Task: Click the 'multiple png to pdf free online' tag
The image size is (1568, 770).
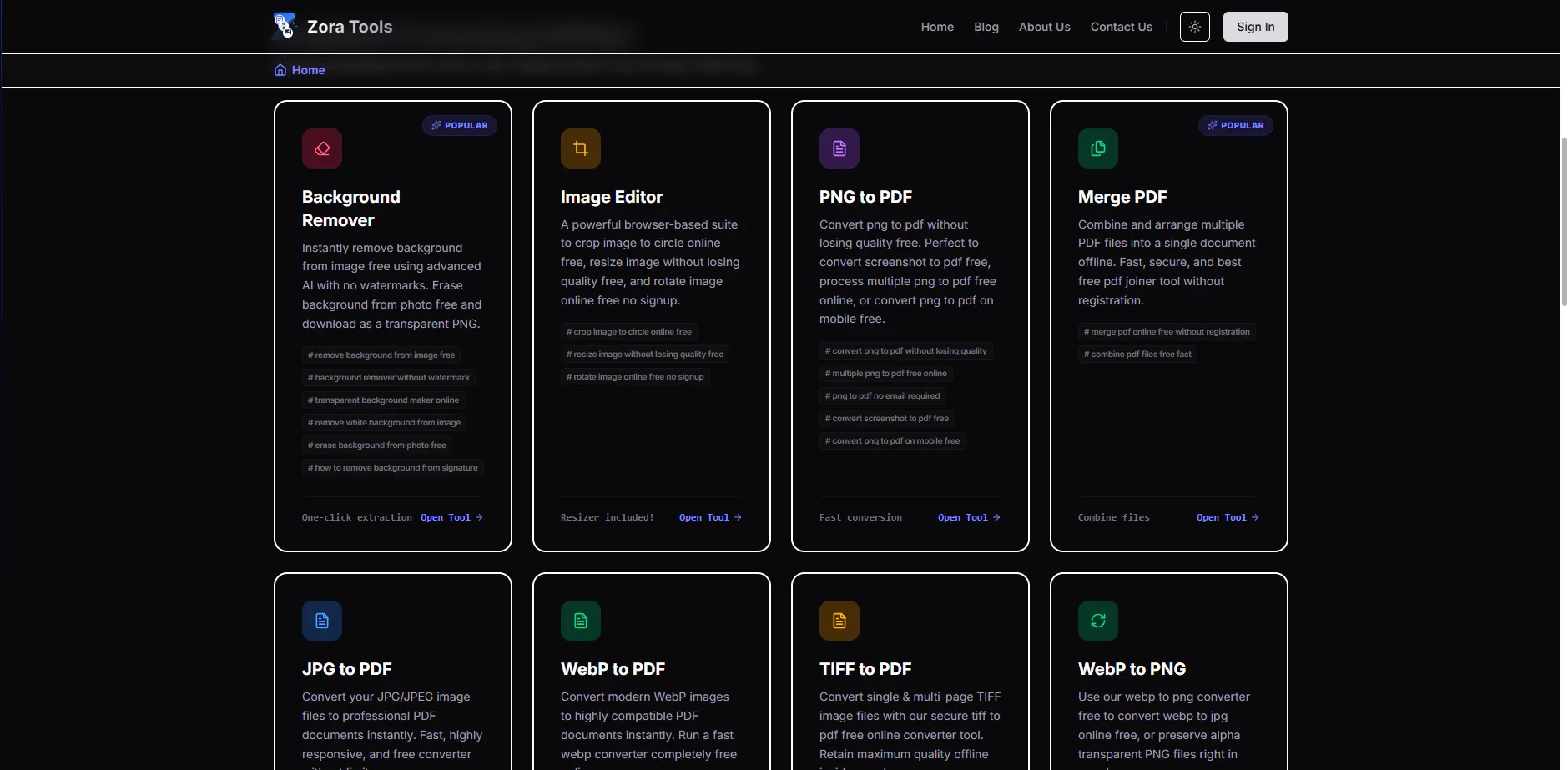Action: coord(886,373)
